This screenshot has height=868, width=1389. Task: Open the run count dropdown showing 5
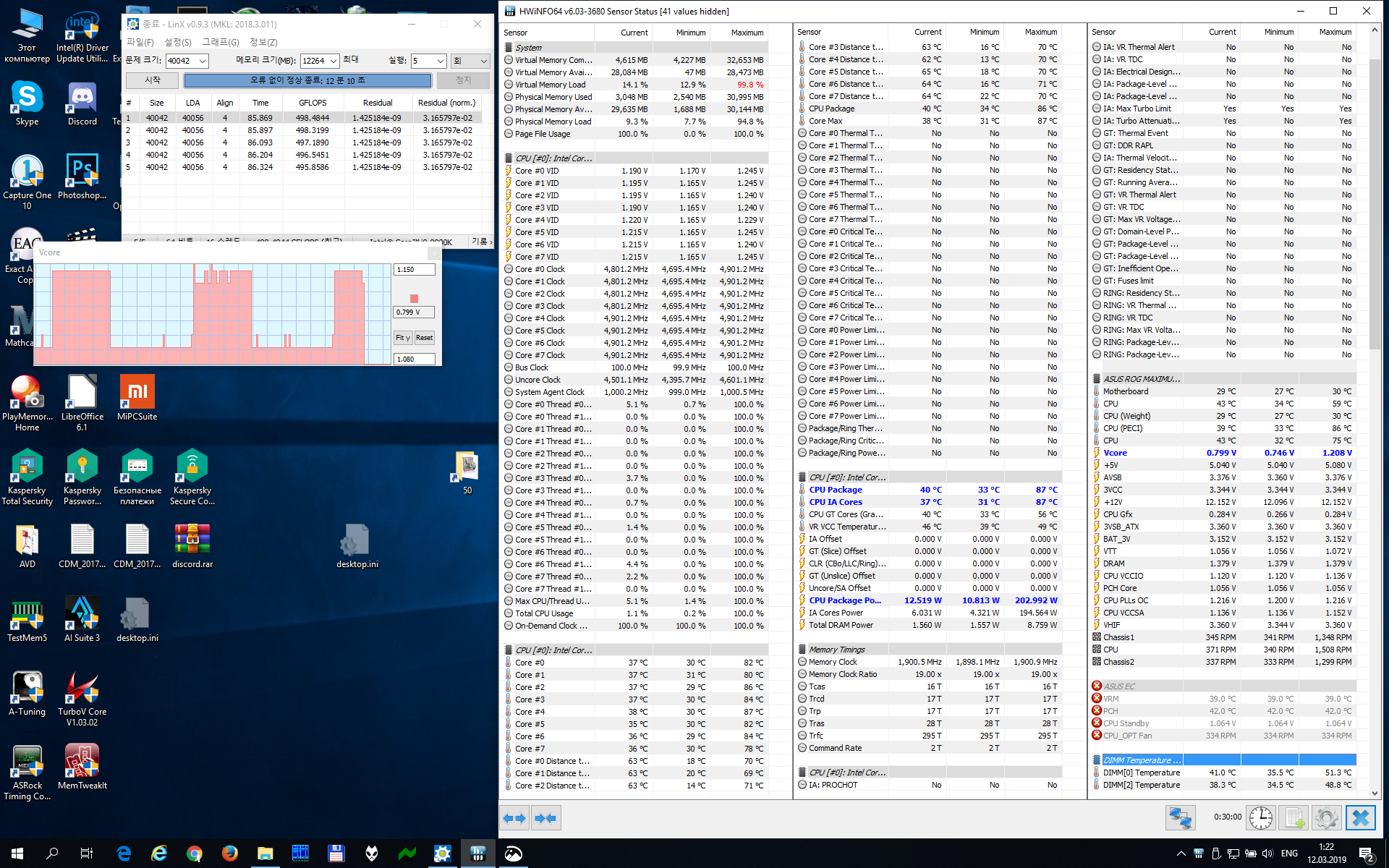click(440, 61)
